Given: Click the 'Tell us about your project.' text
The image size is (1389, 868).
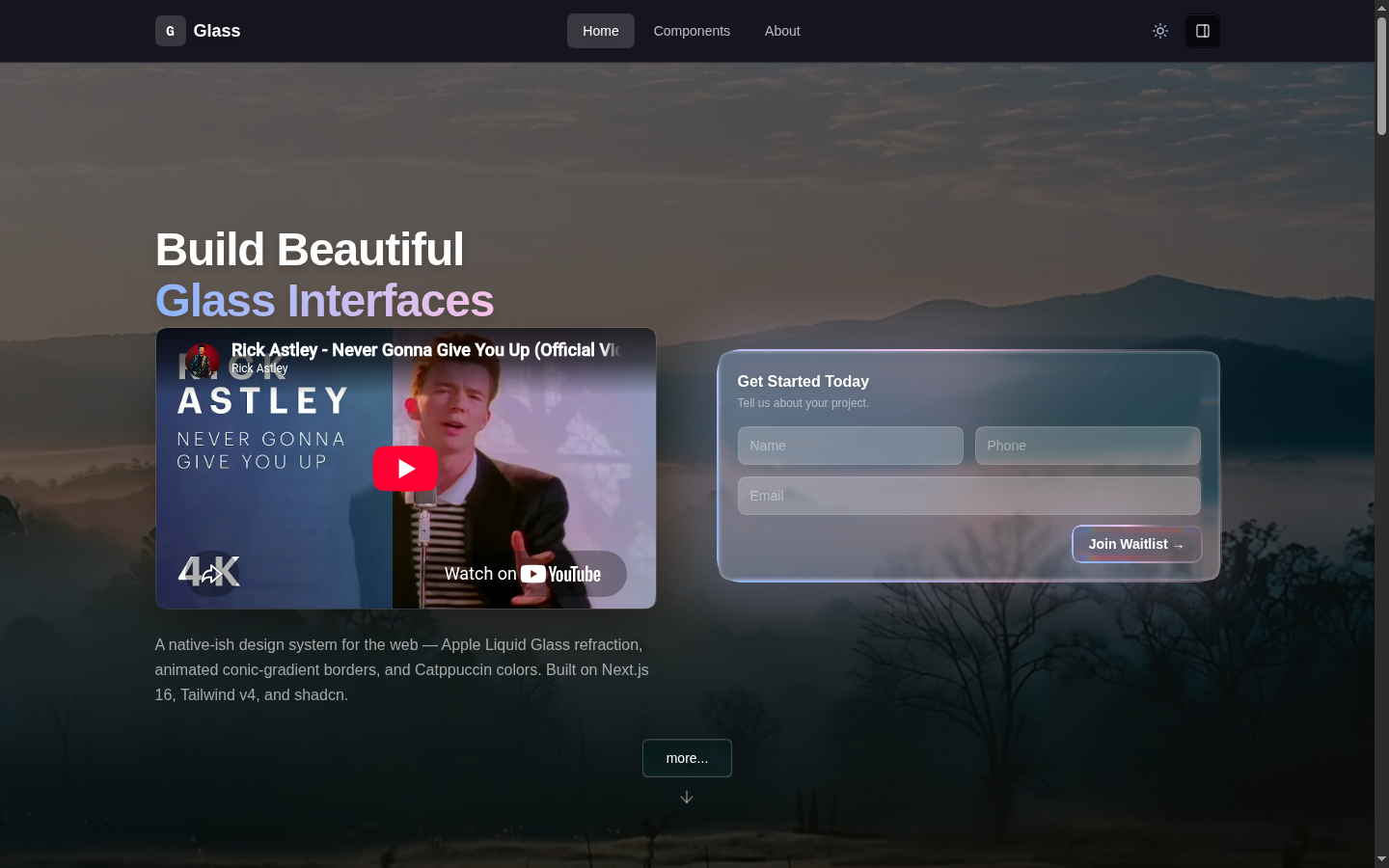Looking at the screenshot, I should tap(803, 403).
